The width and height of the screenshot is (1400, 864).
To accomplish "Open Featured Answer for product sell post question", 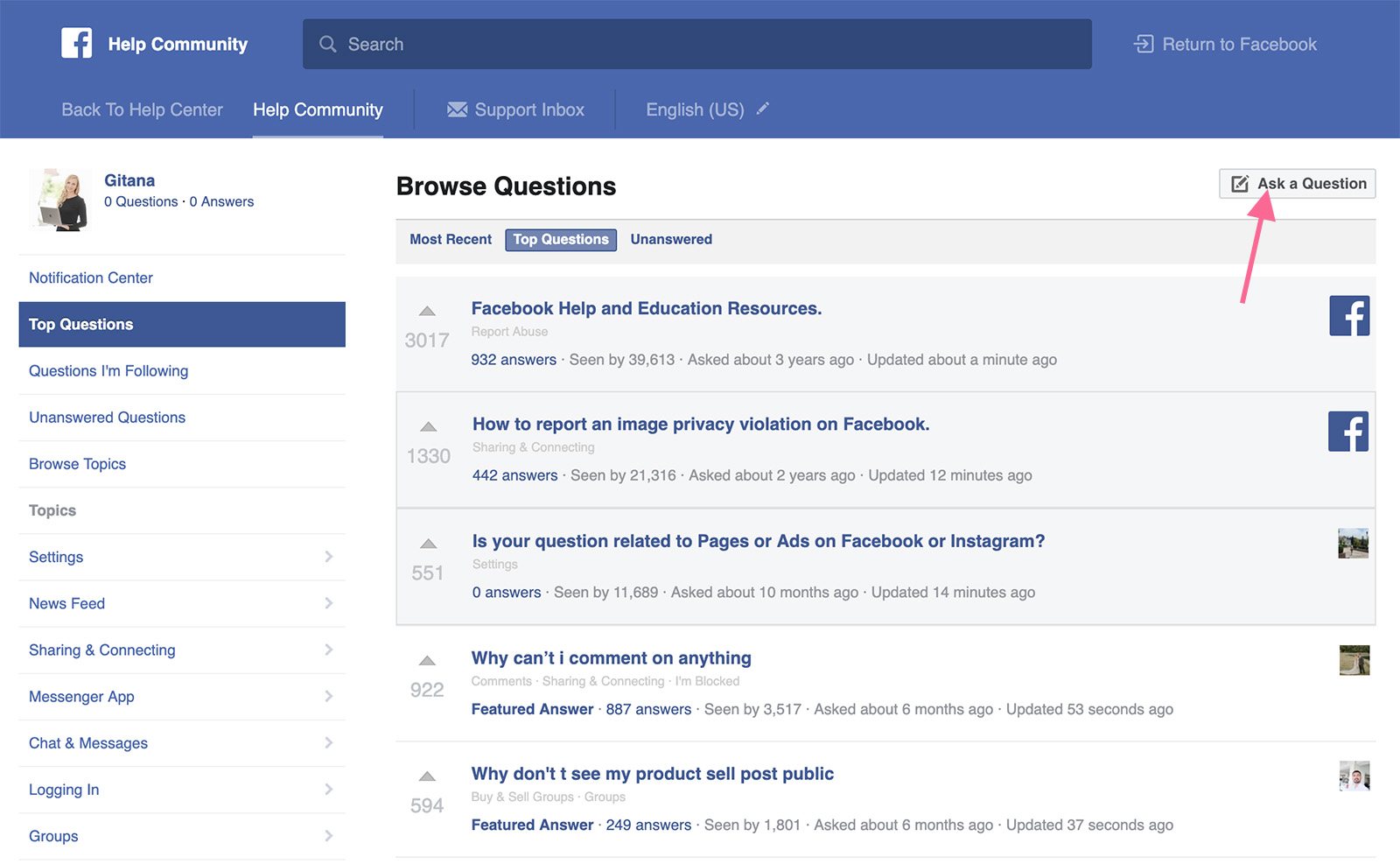I will [x=532, y=825].
